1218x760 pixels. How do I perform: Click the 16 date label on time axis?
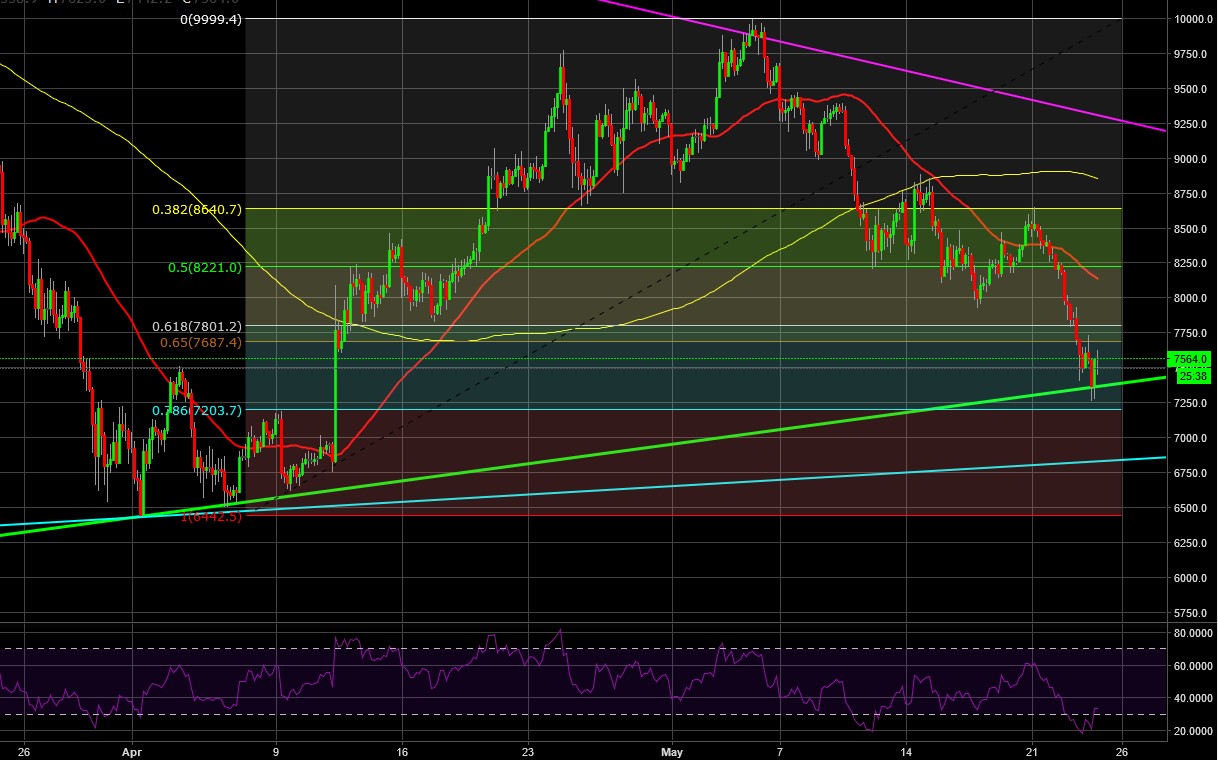click(401, 750)
